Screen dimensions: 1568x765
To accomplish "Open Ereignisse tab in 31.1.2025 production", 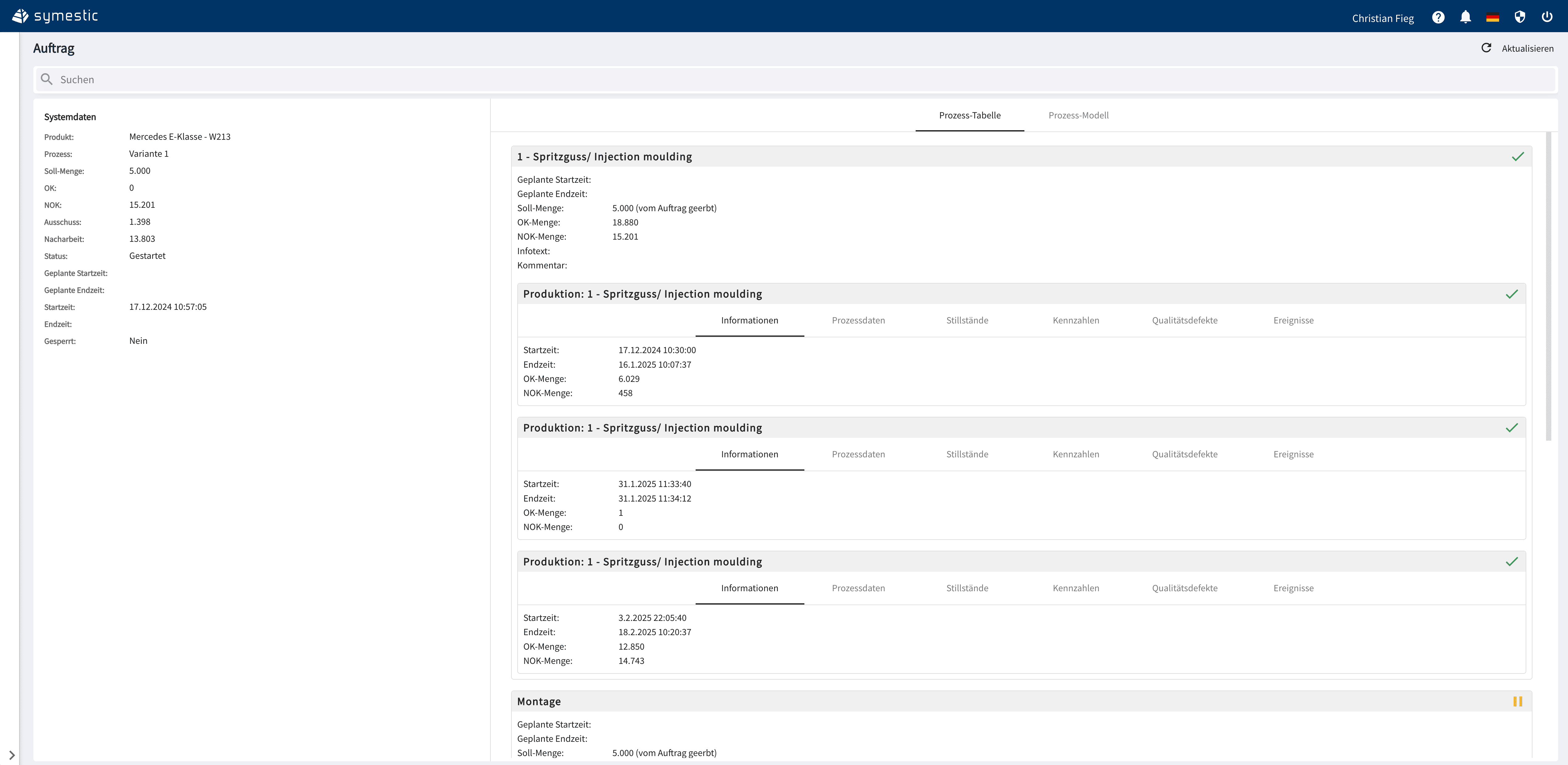I will [x=1293, y=454].
